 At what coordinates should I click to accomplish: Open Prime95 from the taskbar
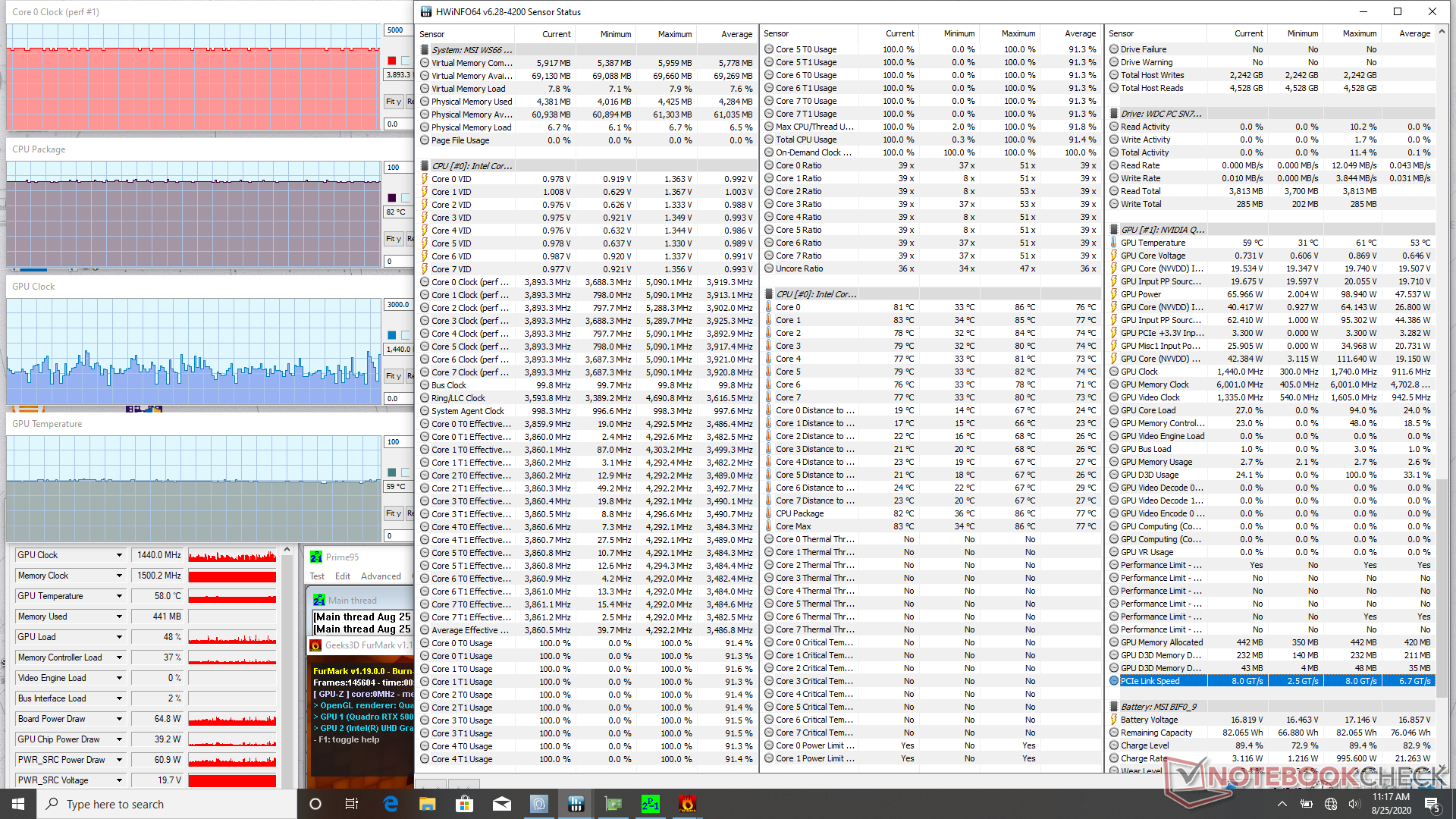[650, 804]
